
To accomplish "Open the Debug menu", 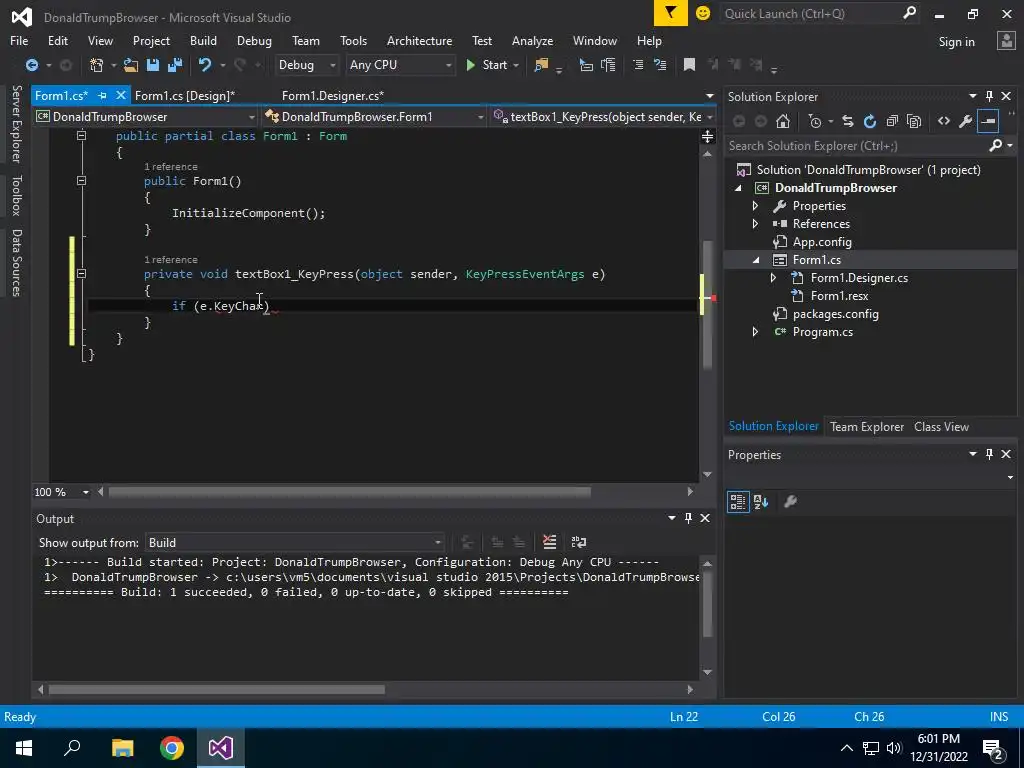I will tap(254, 40).
